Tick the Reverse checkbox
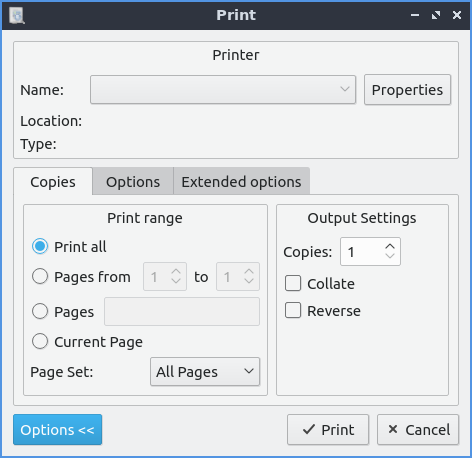Image resolution: width=472 pixels, height=458 pixels. pyautogui.click(x=293, y=310)
